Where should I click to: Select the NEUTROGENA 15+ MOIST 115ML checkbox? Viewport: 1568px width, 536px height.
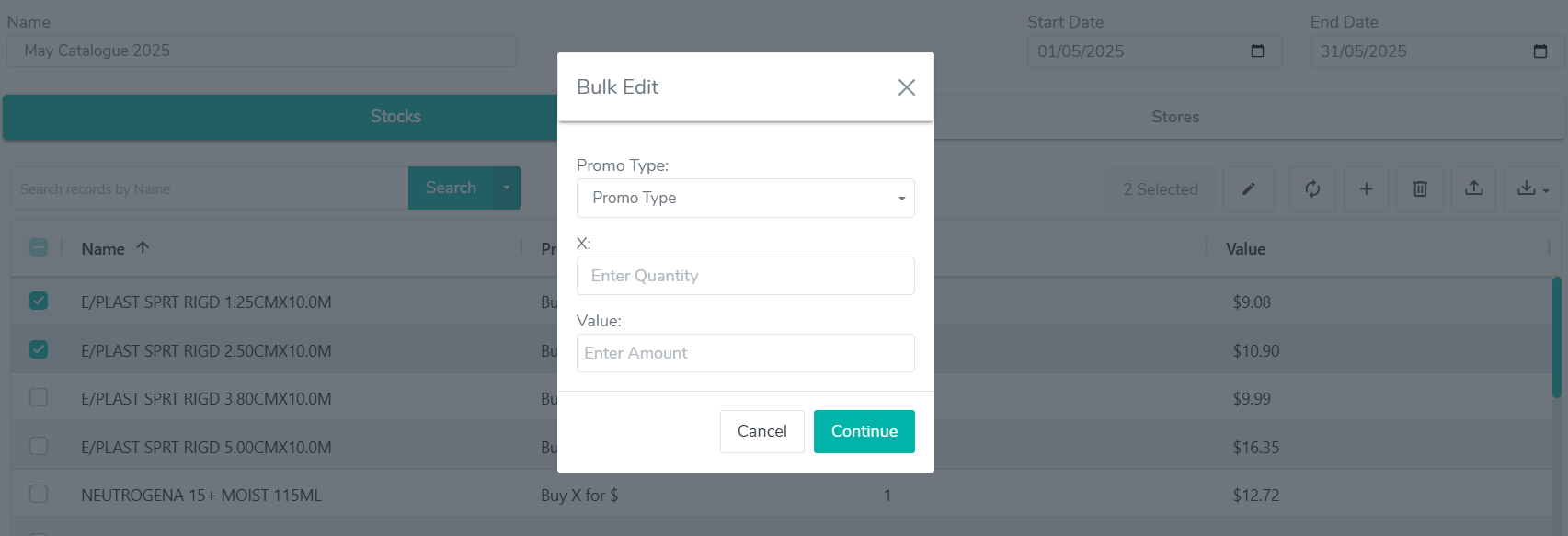coord(39,494)
